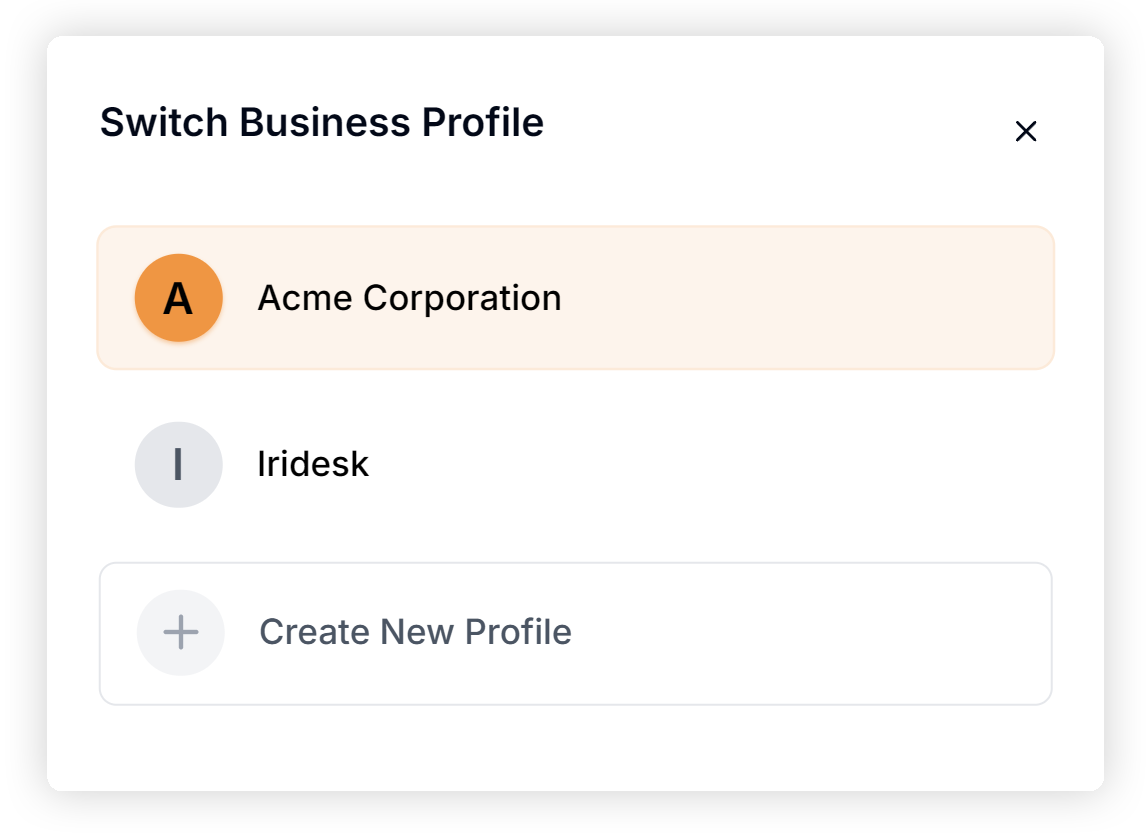This screenshot has width=1146, height=840.
Task: Switch to the Iridesk profile
Action: 575,465
